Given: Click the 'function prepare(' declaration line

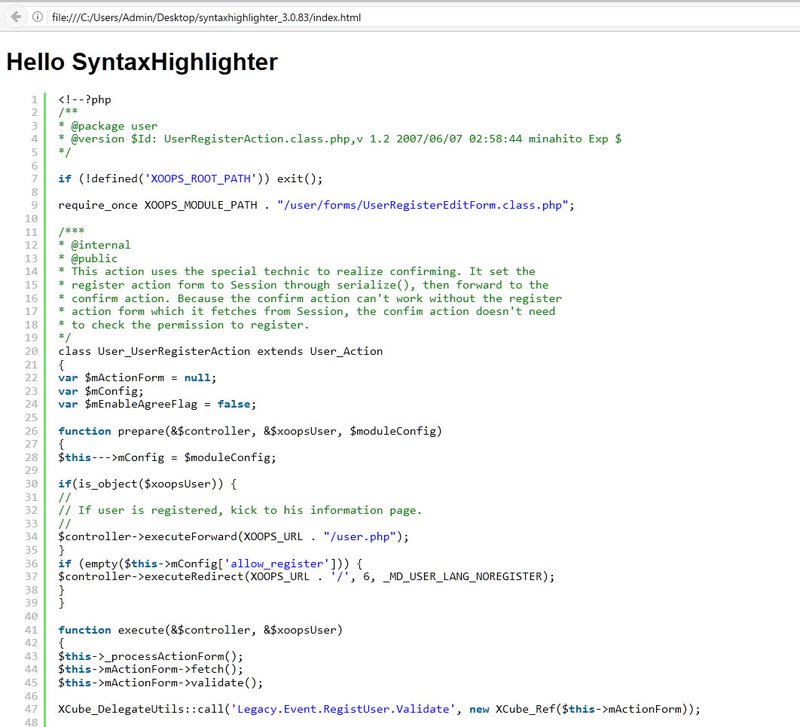Looking at the screenshot, I should pyautogui.click(x=250, y=431).
